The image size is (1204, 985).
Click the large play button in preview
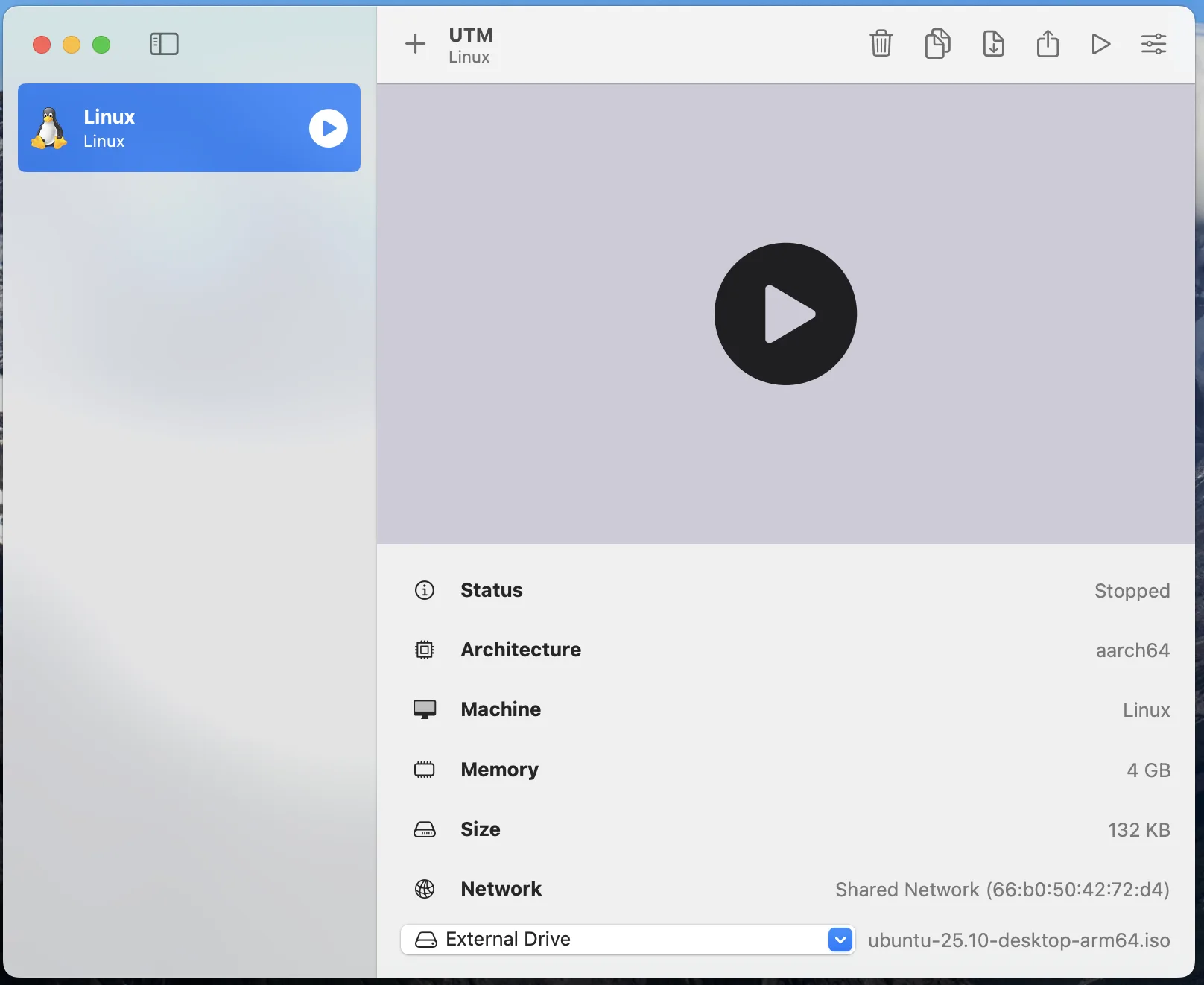785,314
